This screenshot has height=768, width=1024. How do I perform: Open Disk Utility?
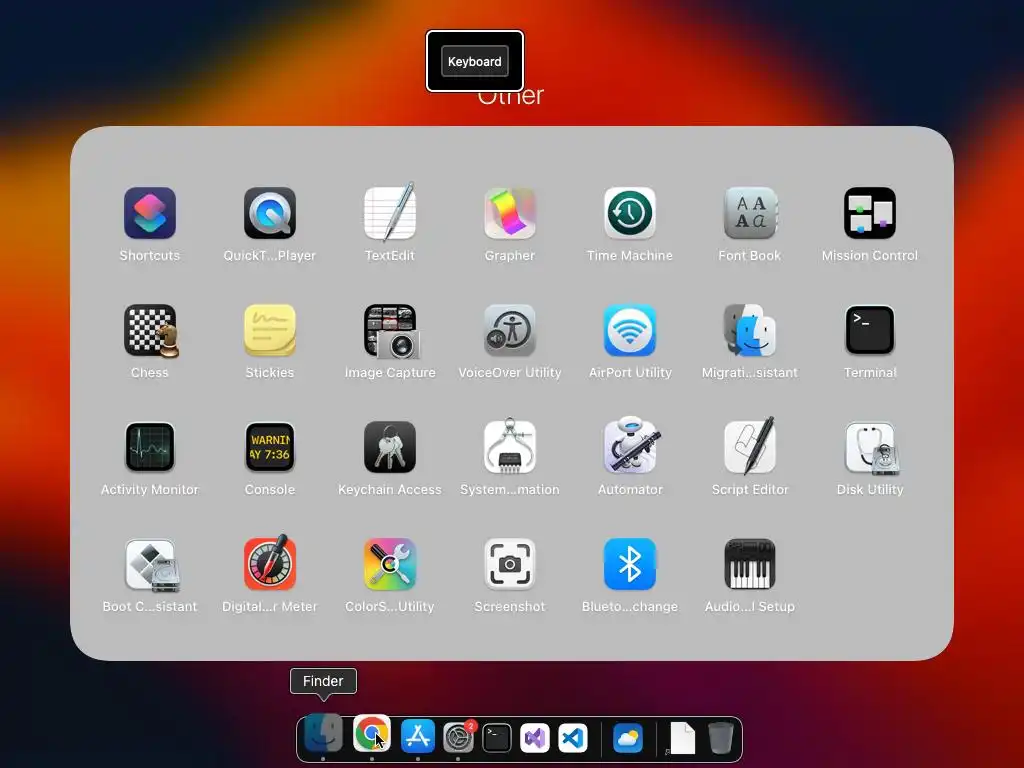[x=871, y=447]
